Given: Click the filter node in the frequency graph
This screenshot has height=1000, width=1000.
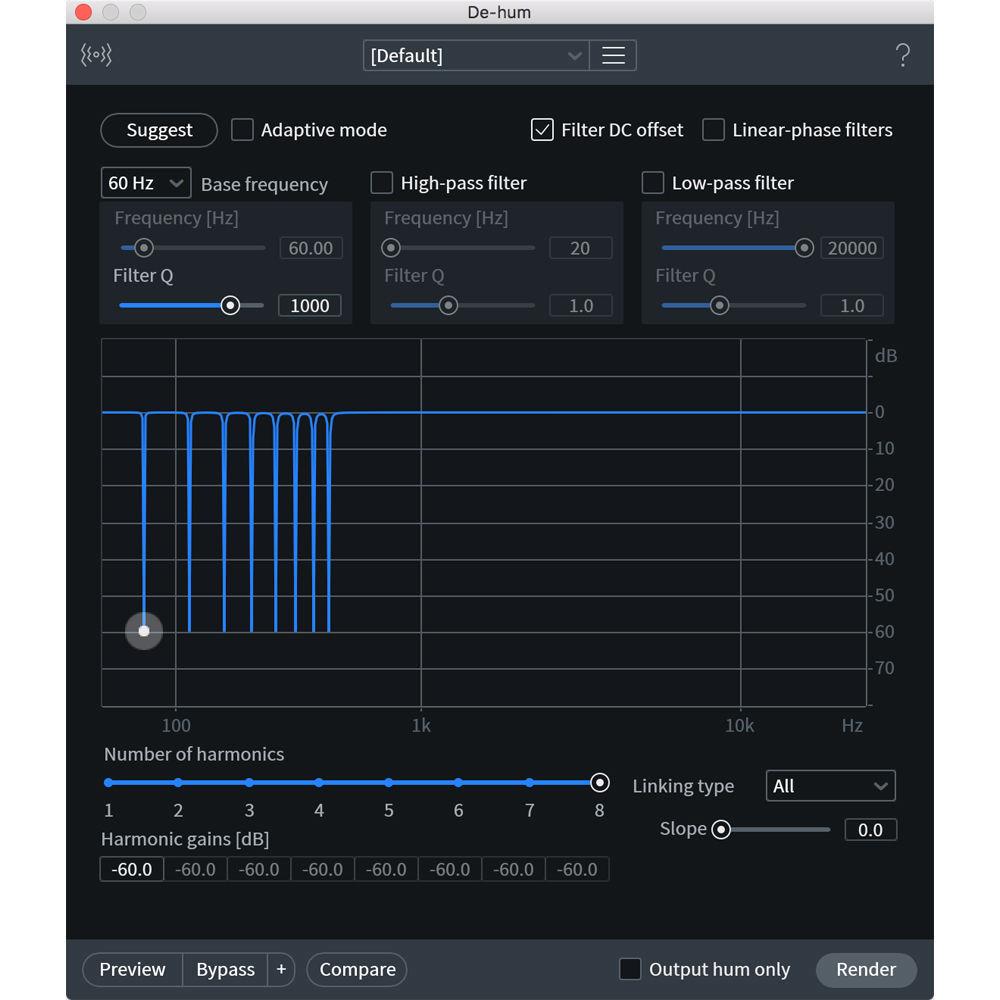Looking at the screenshot, I should (x=143, y=631).
